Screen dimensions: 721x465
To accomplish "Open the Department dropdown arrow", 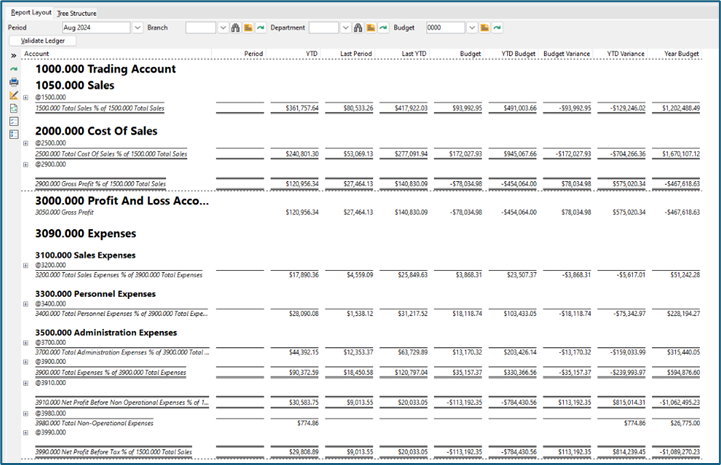I will (x=346, y=28).
